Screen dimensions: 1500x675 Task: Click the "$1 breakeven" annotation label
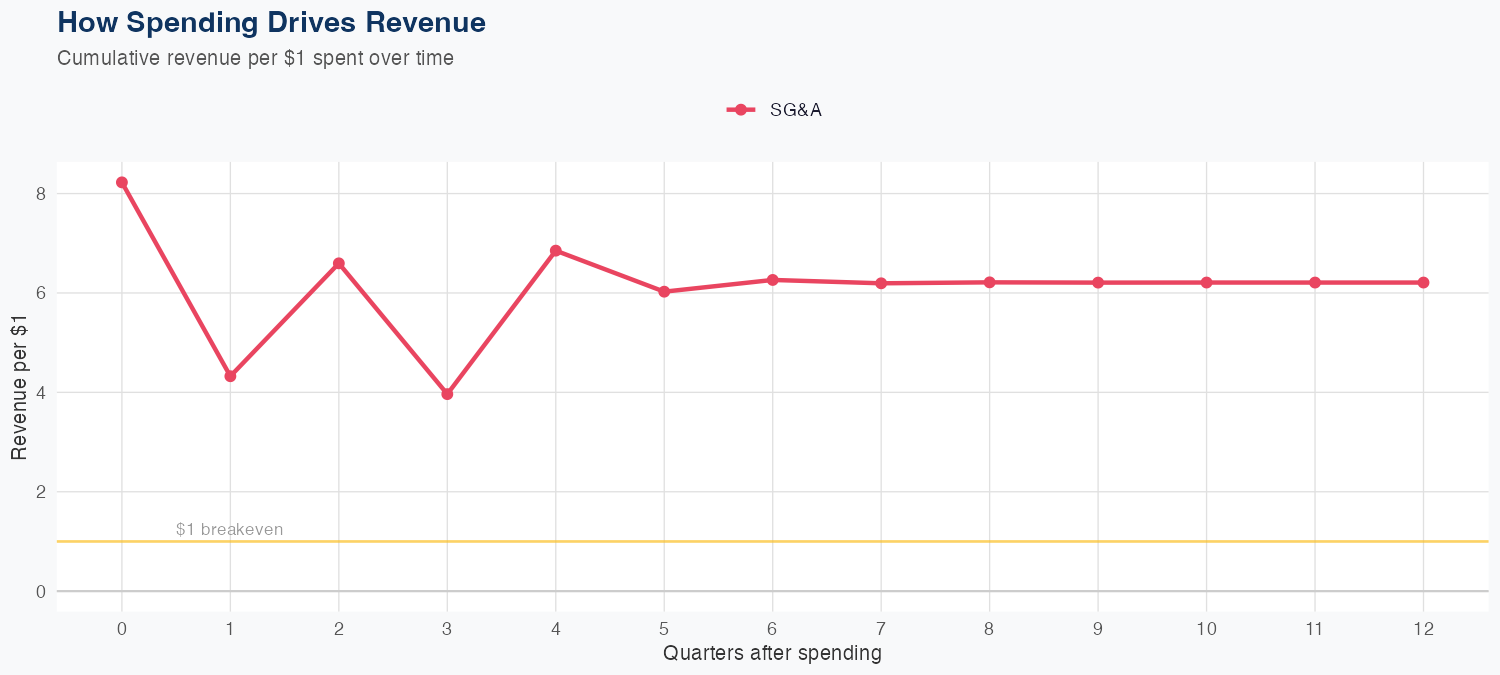[229, 530]
